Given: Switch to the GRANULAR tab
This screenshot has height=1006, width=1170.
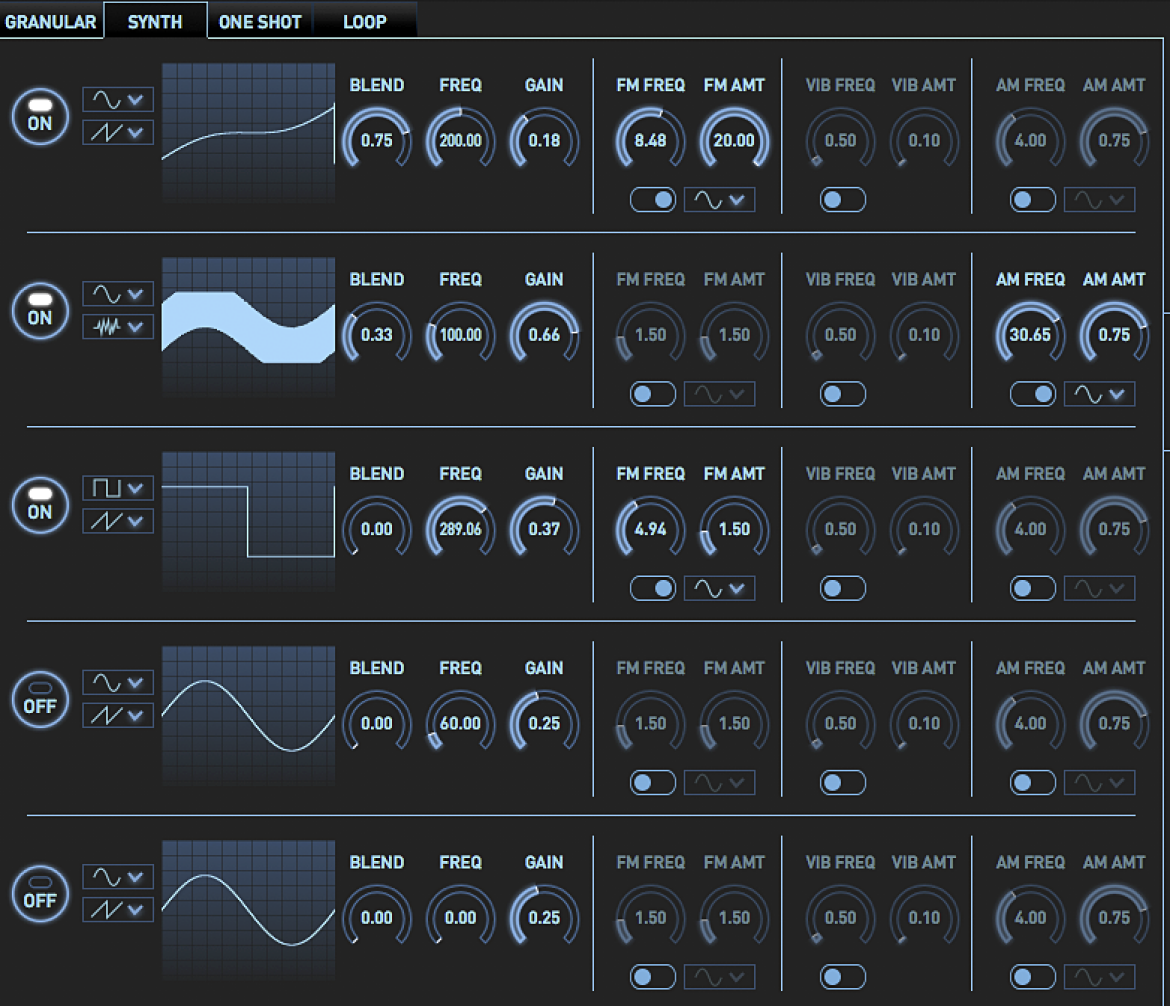Looking at the screenshot, I should (x=51, y=21).
